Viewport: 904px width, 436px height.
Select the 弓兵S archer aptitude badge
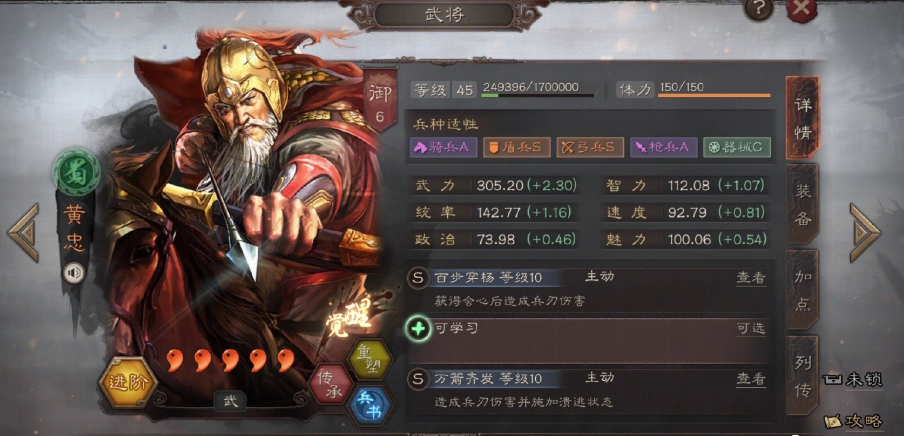click(x=590, y=147)
